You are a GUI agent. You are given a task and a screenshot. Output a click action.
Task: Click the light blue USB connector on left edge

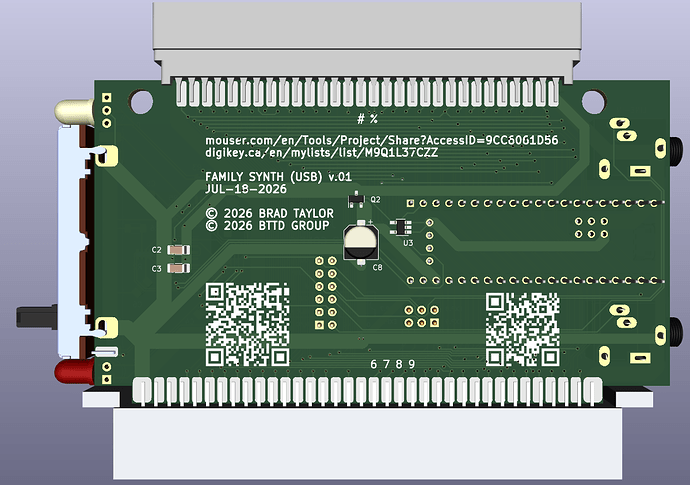point(70,241)
